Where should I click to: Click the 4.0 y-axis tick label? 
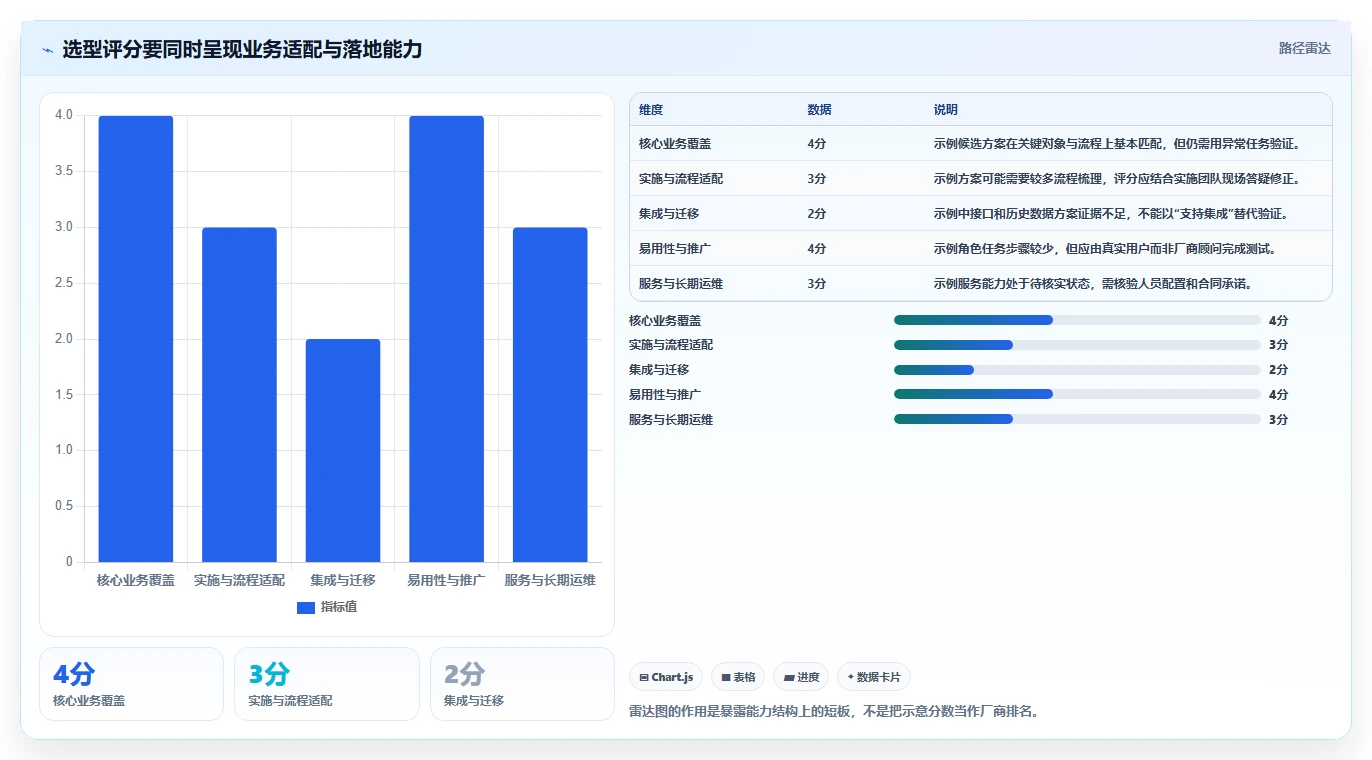tap(64, 115)
